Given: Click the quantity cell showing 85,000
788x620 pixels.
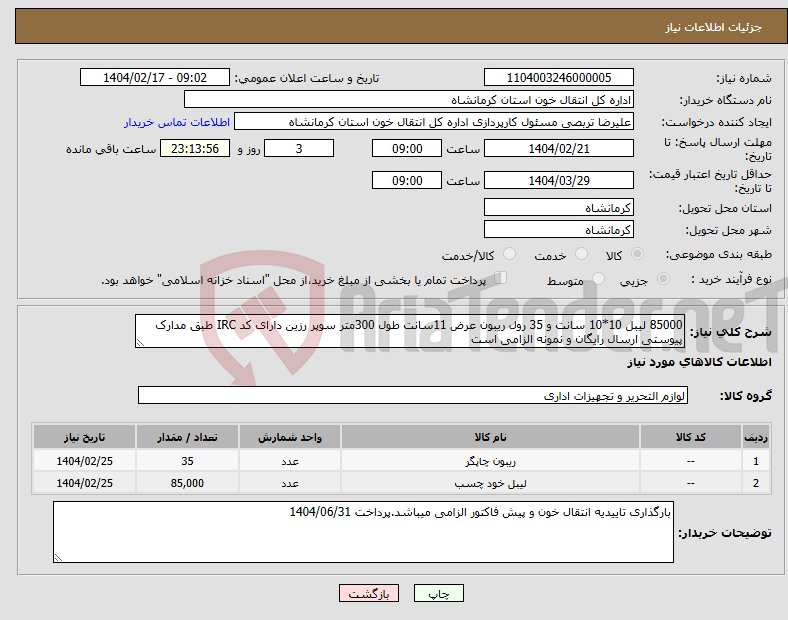Looking at the screenshot, I should [x=187, y=483].
